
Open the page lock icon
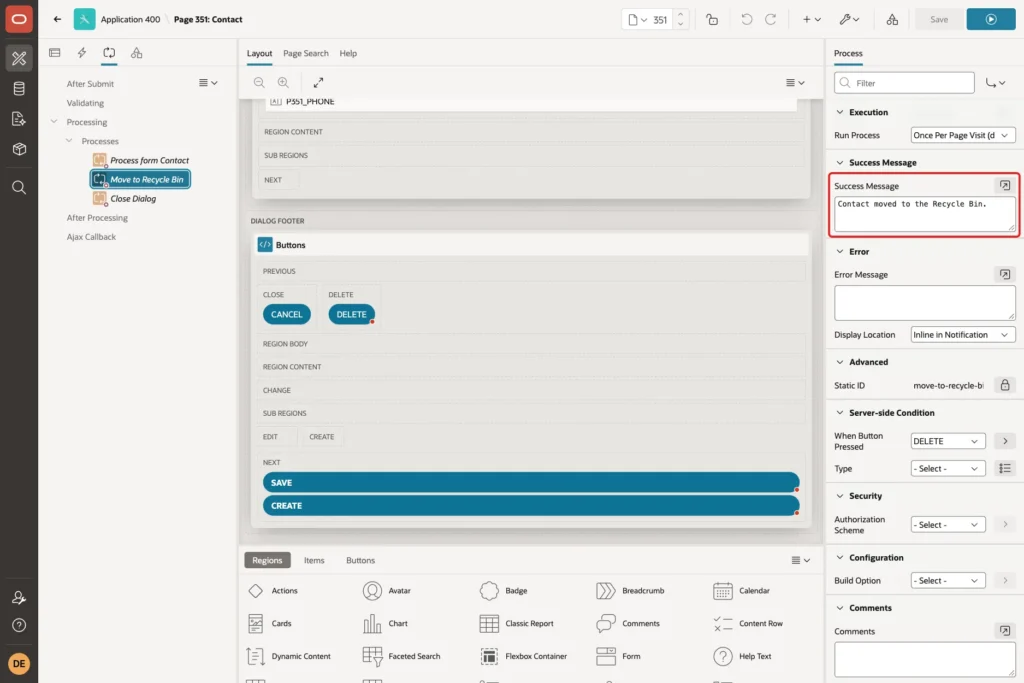(712, 19)
